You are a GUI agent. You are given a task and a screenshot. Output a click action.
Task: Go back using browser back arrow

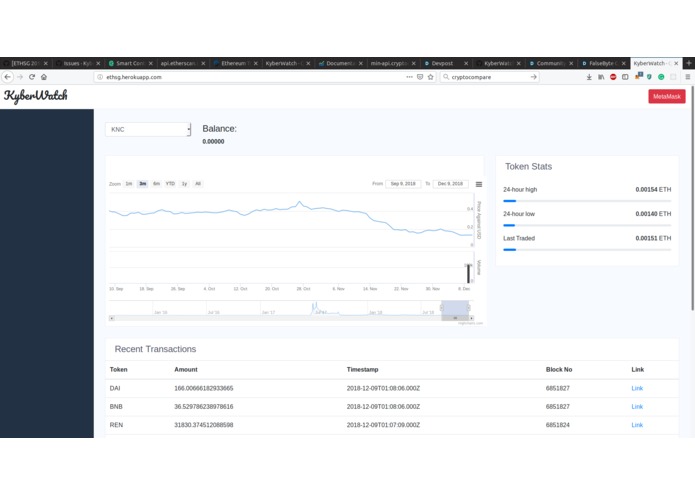(8, 77)
